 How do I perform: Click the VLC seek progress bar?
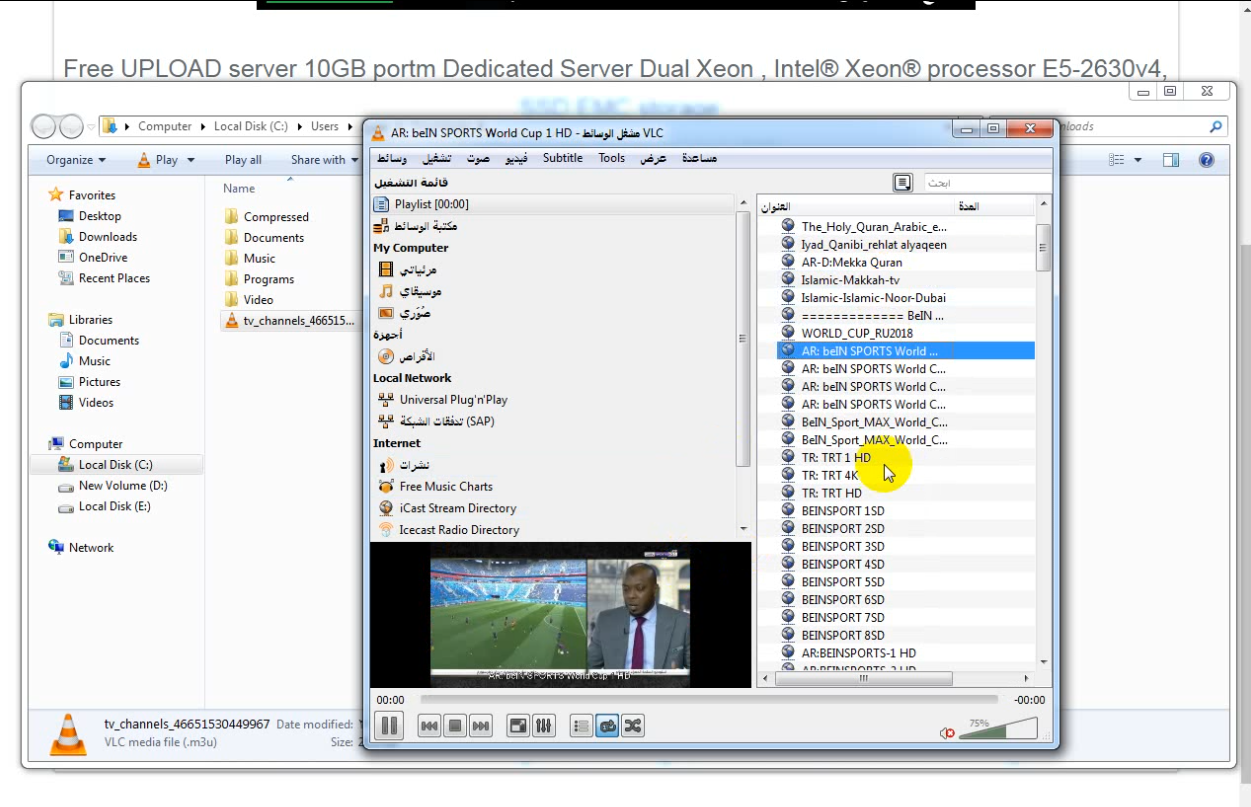click(709, 700)
